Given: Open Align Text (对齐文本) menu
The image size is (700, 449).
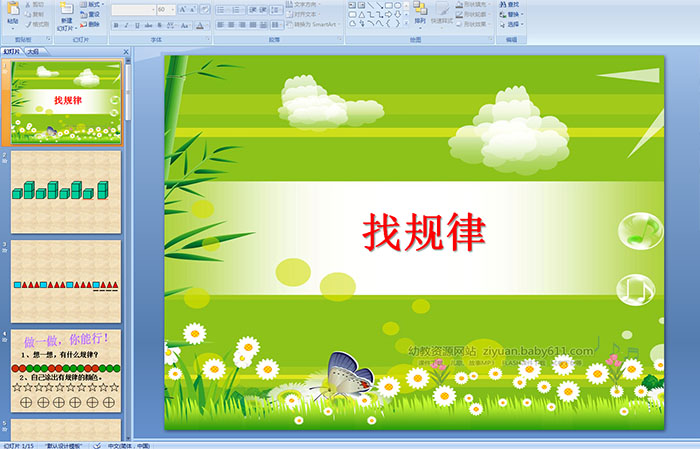Looking at the screenshot, I should tap(303, 14).
